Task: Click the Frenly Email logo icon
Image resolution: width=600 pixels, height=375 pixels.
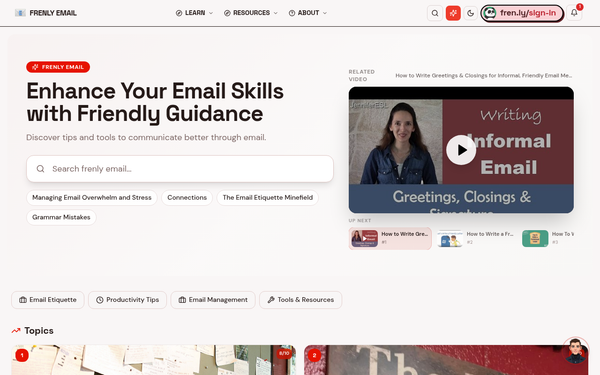Action: 20,13
